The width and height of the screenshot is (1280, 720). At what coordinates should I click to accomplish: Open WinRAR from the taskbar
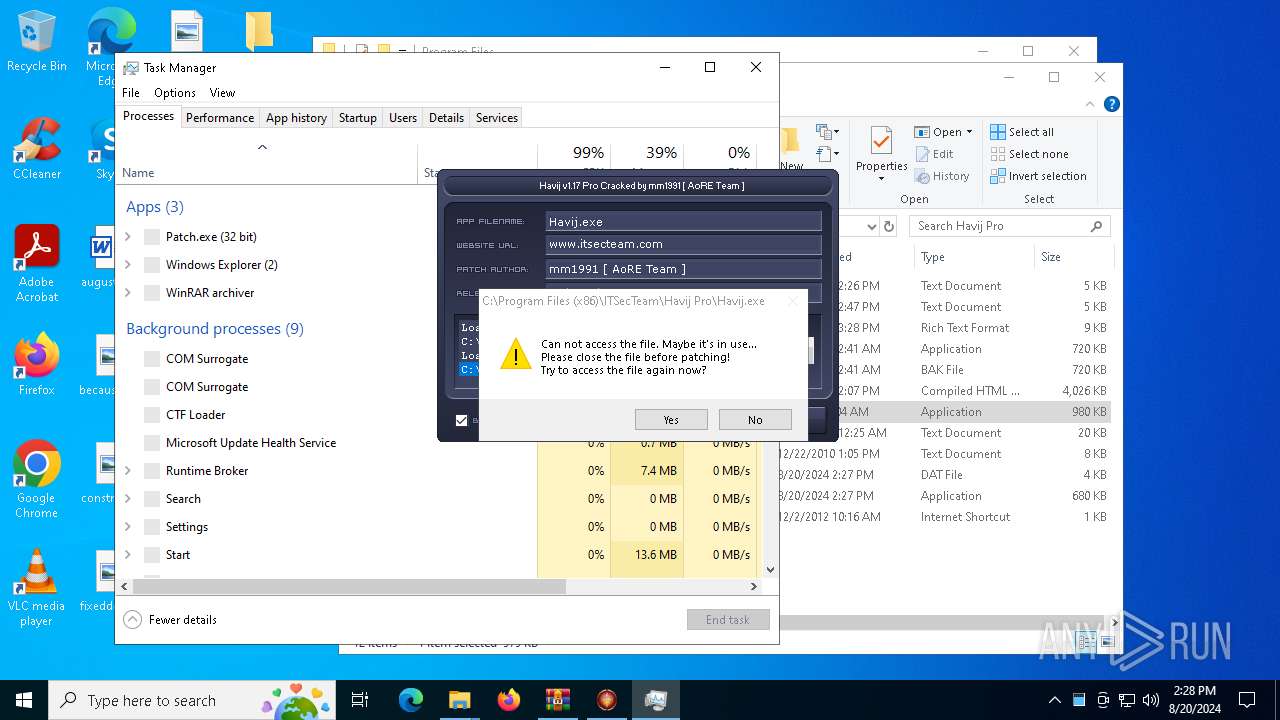[x=557, y=700]
